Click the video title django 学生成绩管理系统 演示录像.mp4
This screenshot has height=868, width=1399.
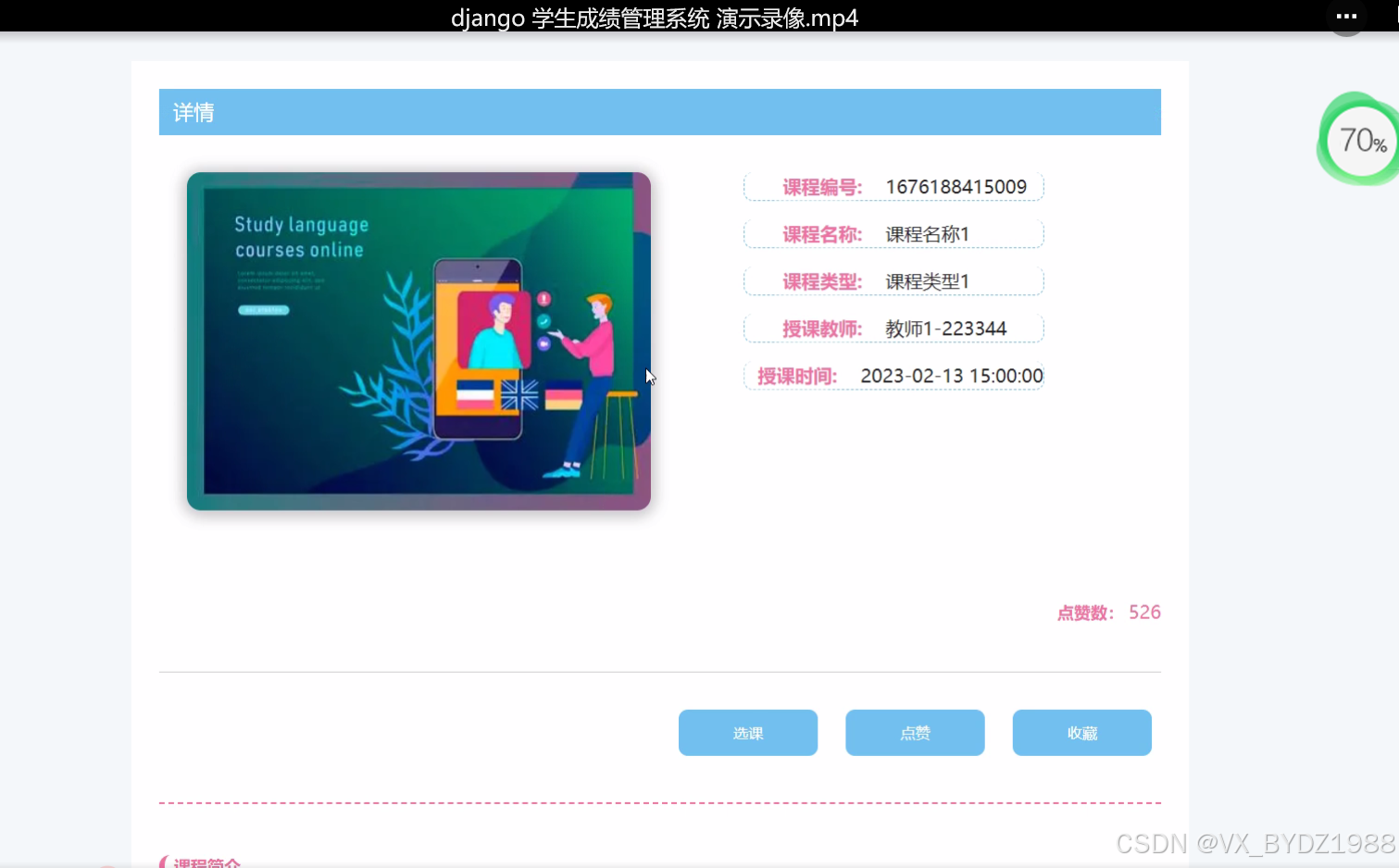pyautogui.click(x=655, y=18)
